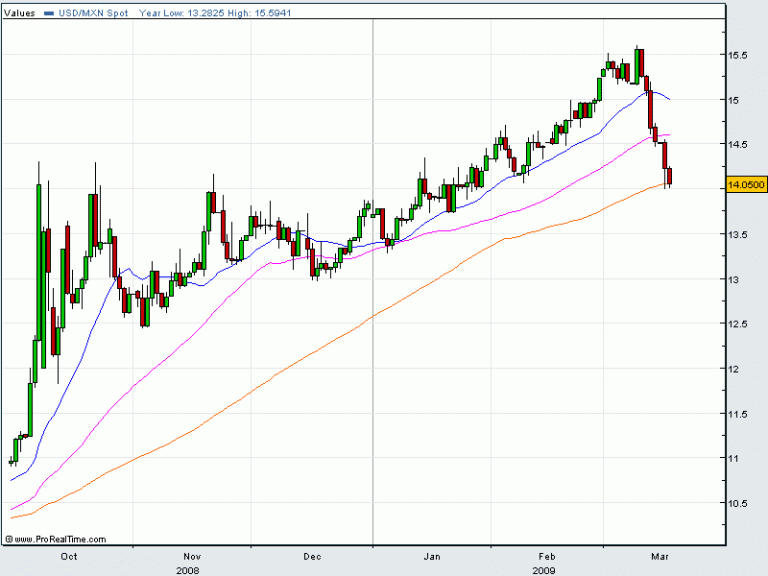Image resolution: width=768 pixels, height=576 pixels.
Task: Select the Oct label on time axis
Action: point(70,554)
